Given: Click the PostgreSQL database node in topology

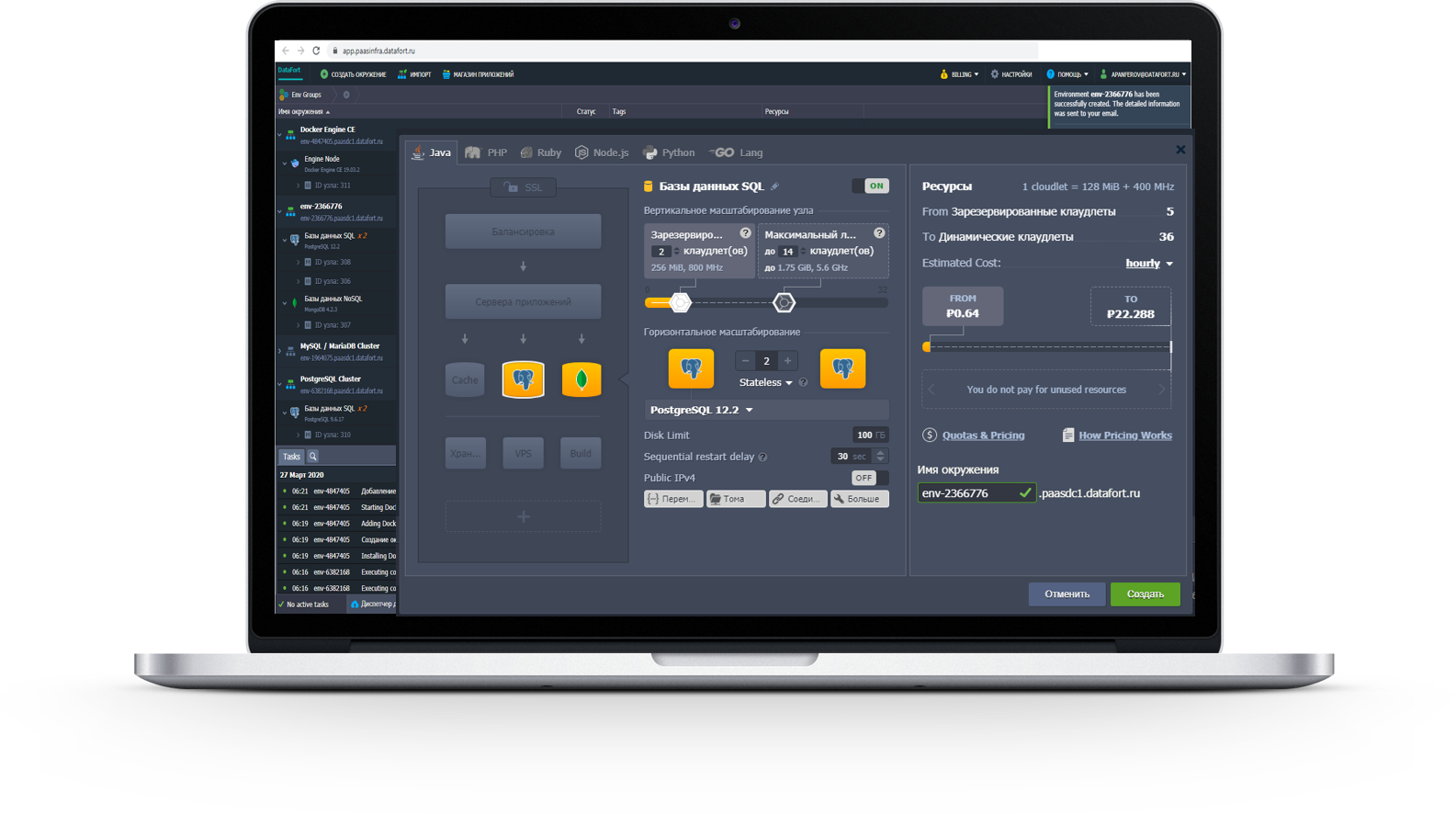Looking at the screenshot, I should [x=523, y=379].
